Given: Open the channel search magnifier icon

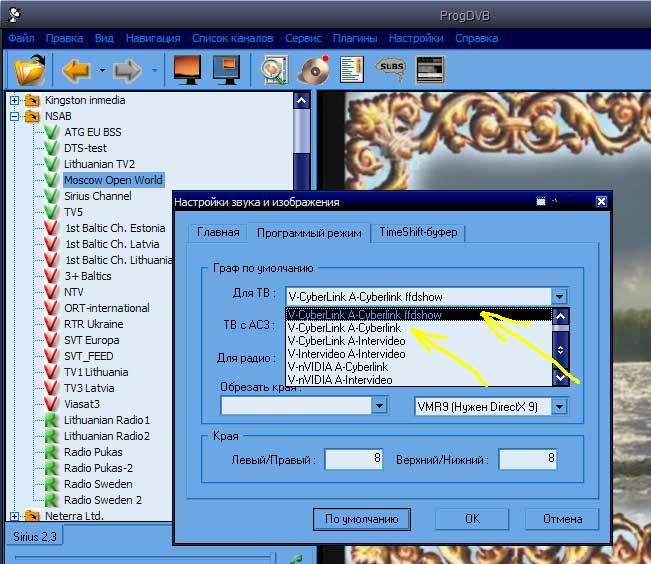Looking at the screenshot, I should 274,70.
